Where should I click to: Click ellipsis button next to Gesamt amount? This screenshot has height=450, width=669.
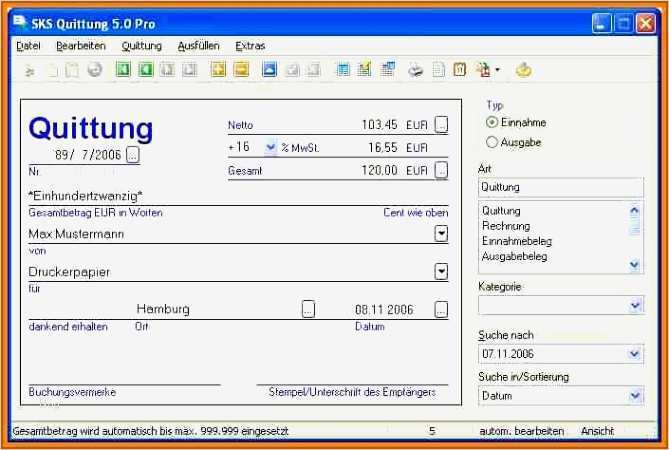[441, 170]
